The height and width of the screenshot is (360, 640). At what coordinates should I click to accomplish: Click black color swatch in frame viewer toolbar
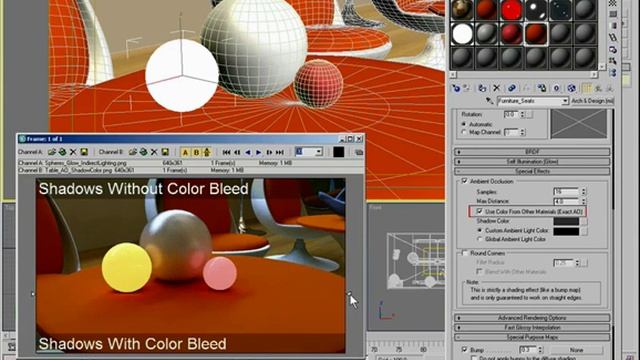pyautogui.click(x=338, y=152)
